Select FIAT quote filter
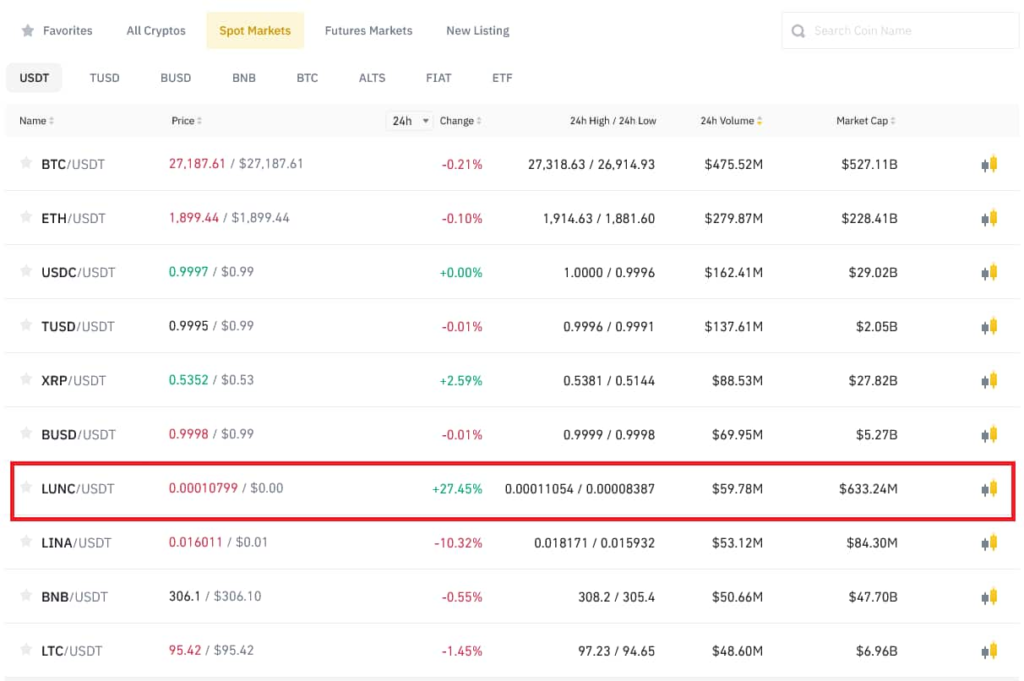The width and height of the screenshot is (1024, 681). click(x=438, y=78)
